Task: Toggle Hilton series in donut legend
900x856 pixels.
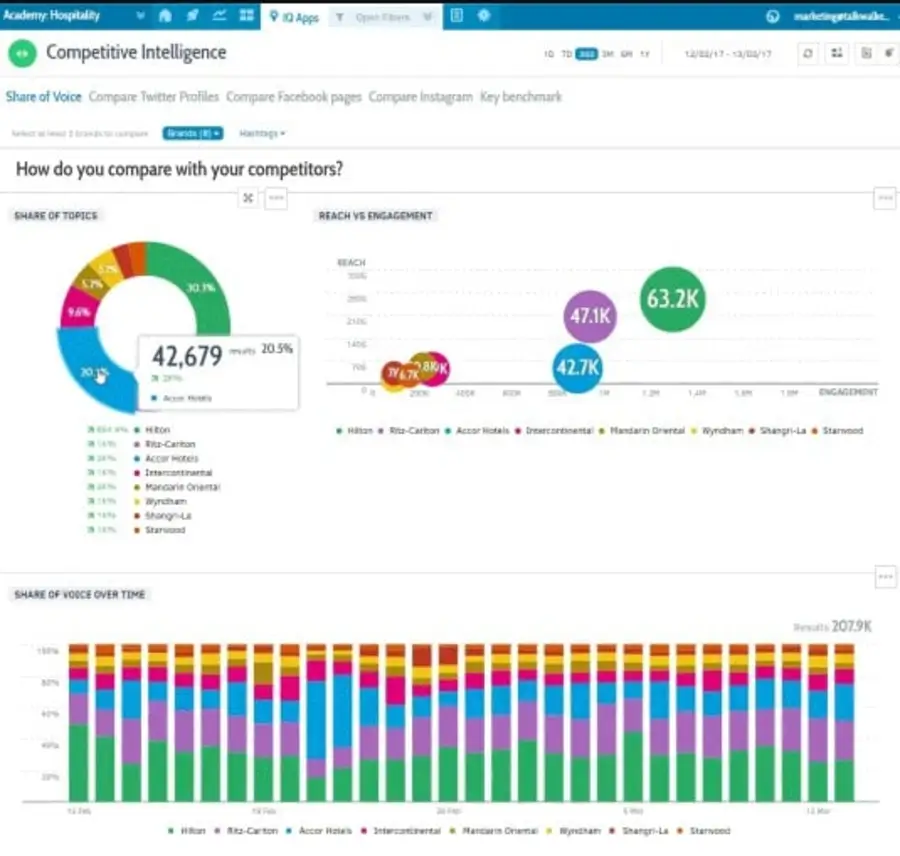Action: click(157, 430)
